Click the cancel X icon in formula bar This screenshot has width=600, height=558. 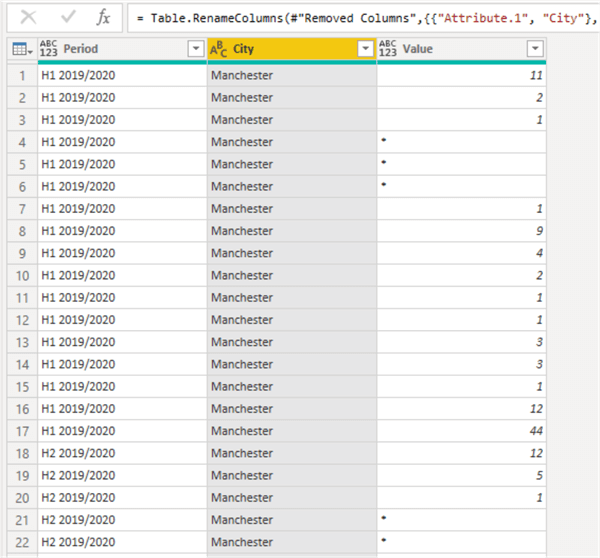pyautogui.click(x=29, y=17)
